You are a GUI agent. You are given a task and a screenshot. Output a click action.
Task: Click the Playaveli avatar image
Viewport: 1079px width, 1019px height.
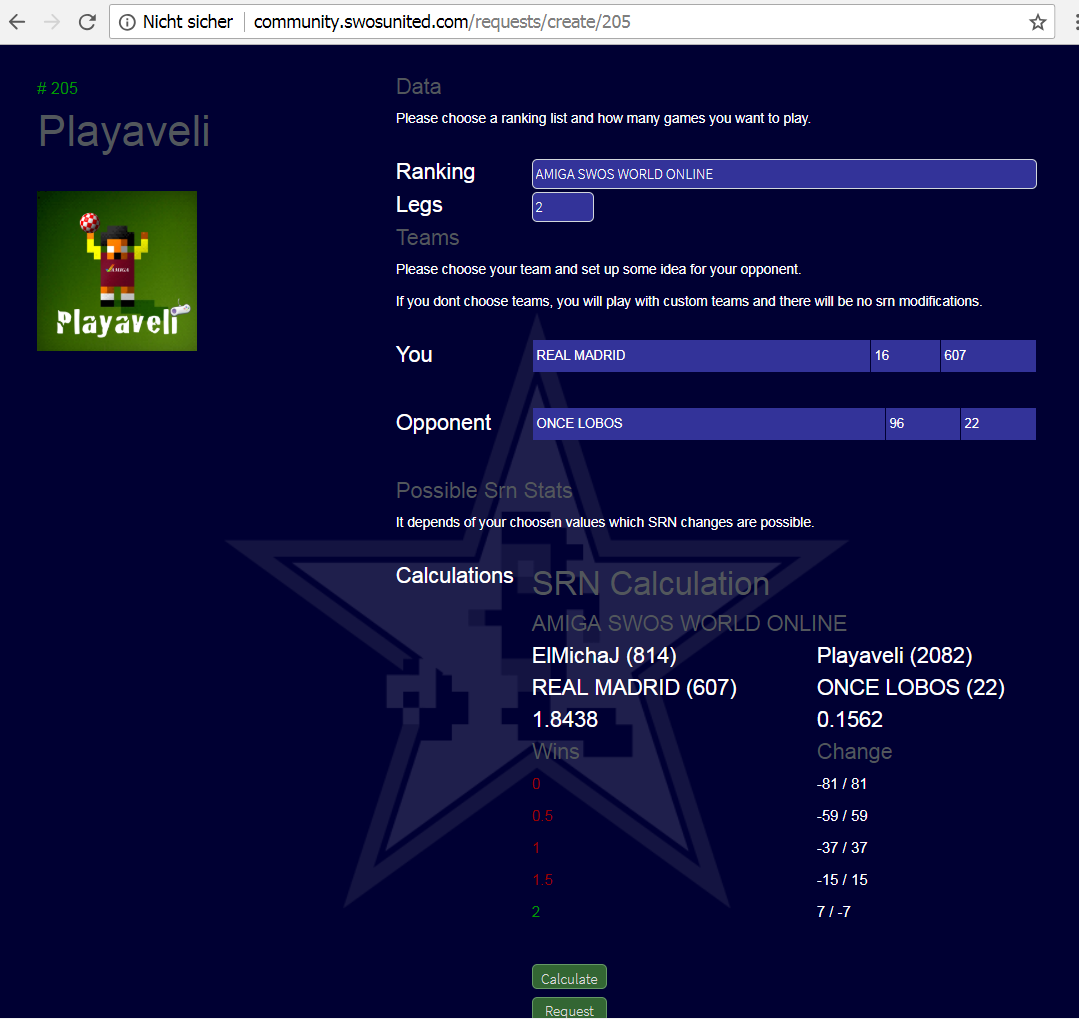tap(117, 271)
